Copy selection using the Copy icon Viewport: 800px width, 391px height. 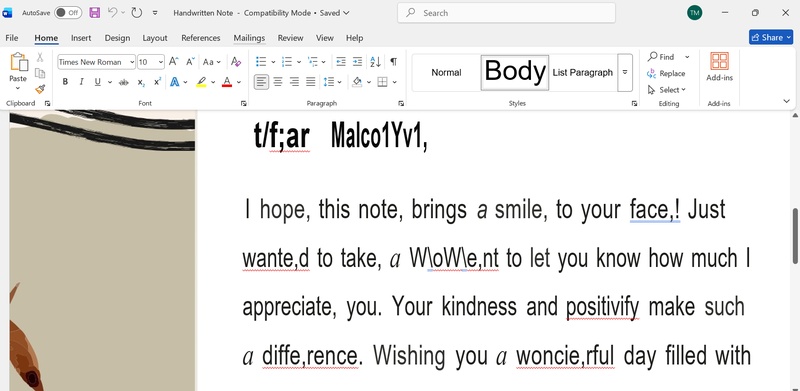coord(40,73)
